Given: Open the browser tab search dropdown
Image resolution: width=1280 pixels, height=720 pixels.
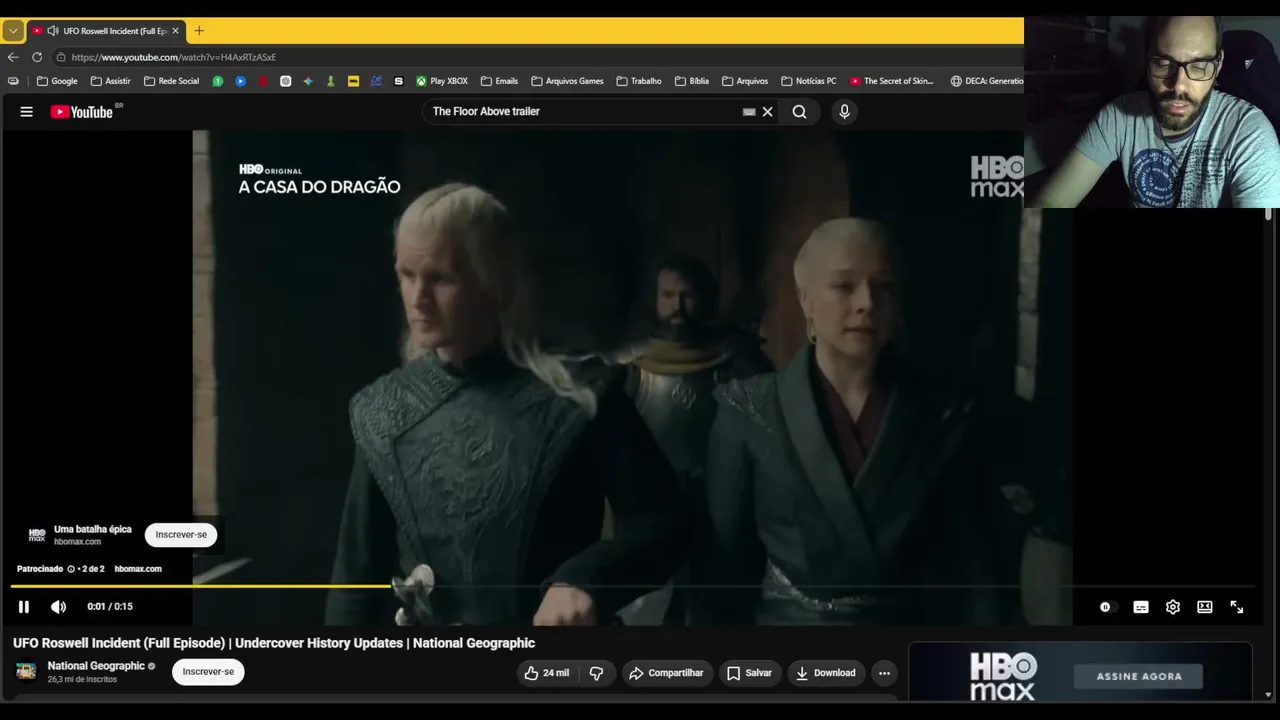Looking at the screenshot, I should 13,31.
